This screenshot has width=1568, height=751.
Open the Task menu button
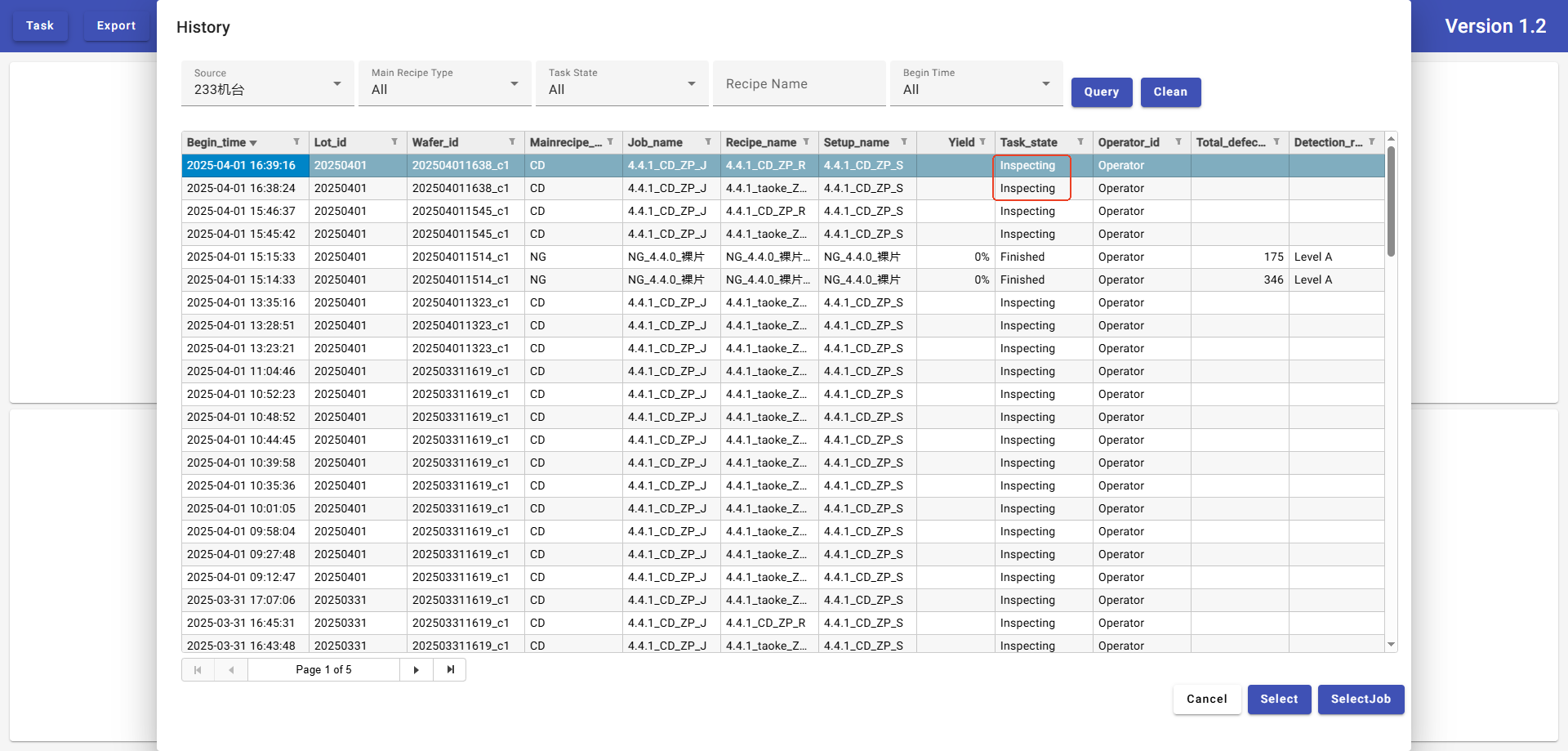click(40, 26)
